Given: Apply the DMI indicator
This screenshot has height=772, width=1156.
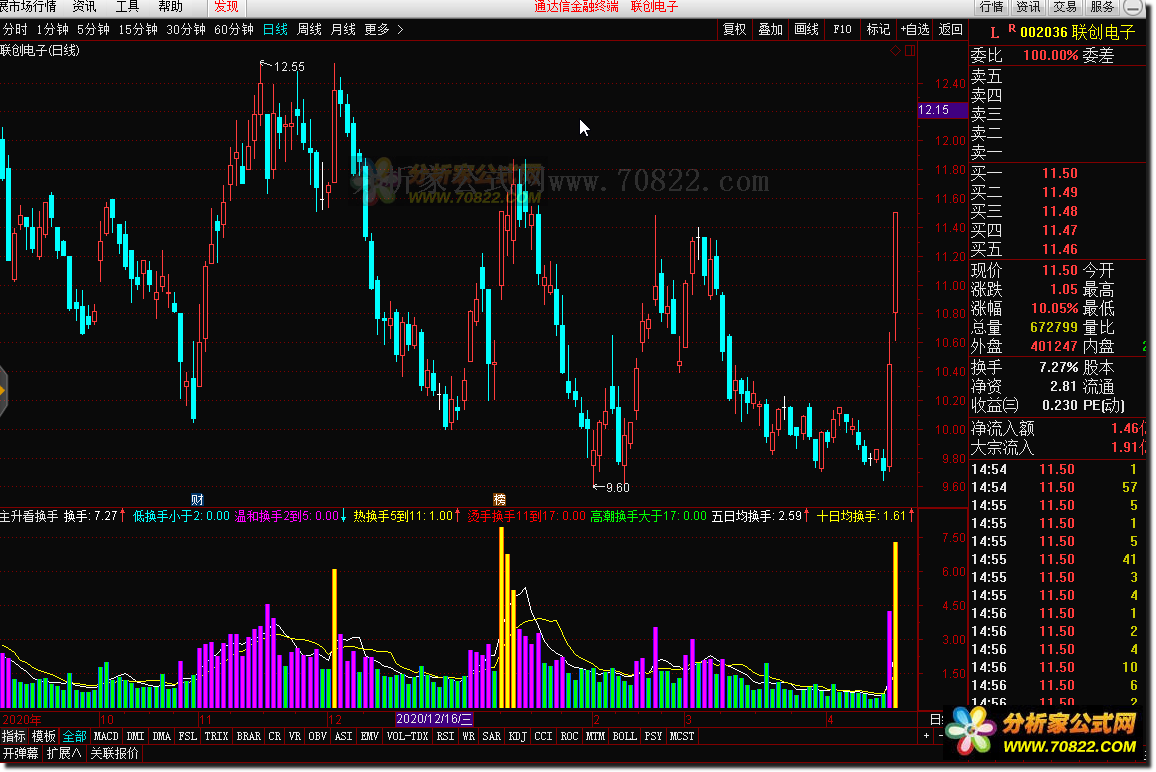Looking at the screenshot, I should (x=135, y=736).
